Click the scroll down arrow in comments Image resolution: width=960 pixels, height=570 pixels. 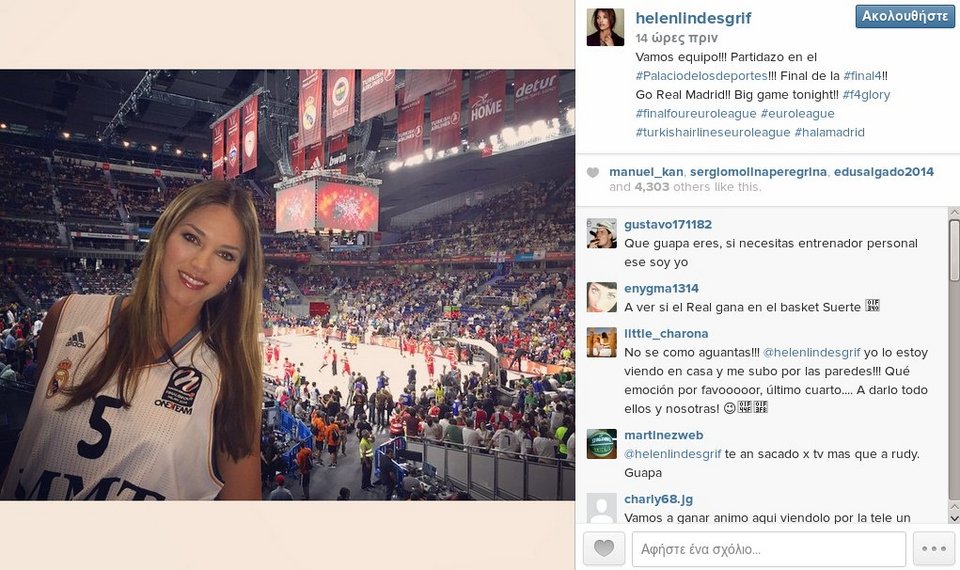point(954,517)
